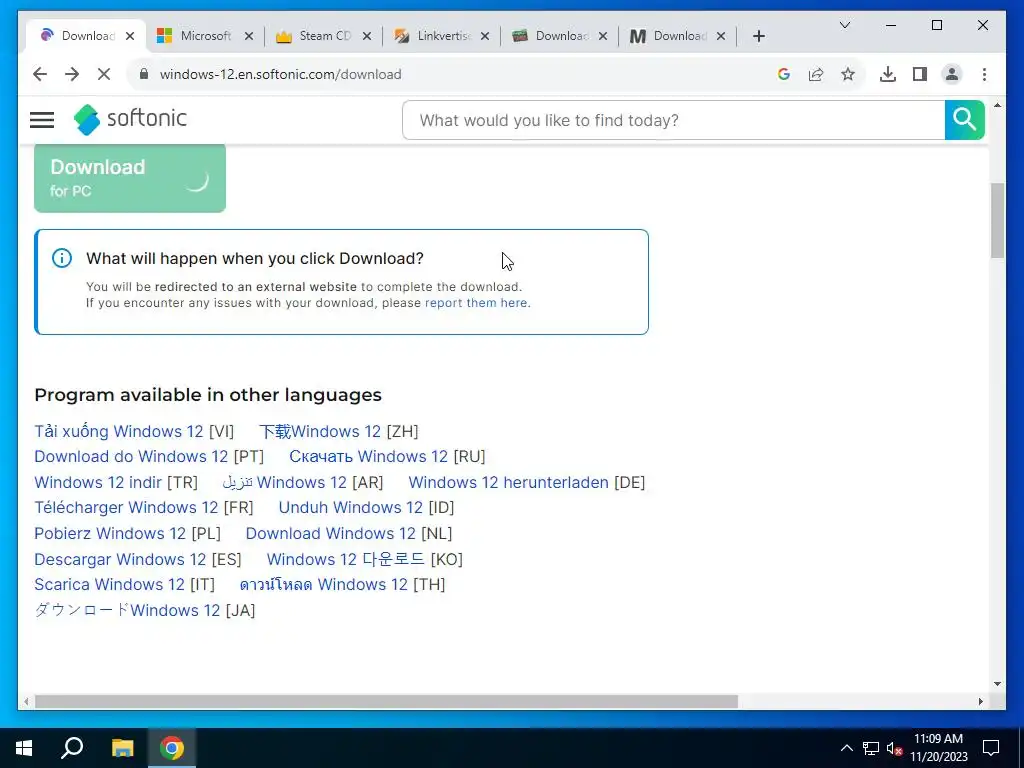Image resolution: width=1024 pixels, height=768 pixels.
Task: Open the taskbar clock and date
Action: [x=938, y=748]
